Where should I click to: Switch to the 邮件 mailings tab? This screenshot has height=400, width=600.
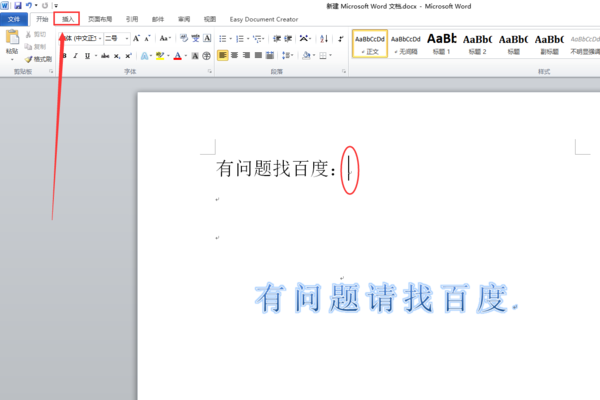coord(158,19)
